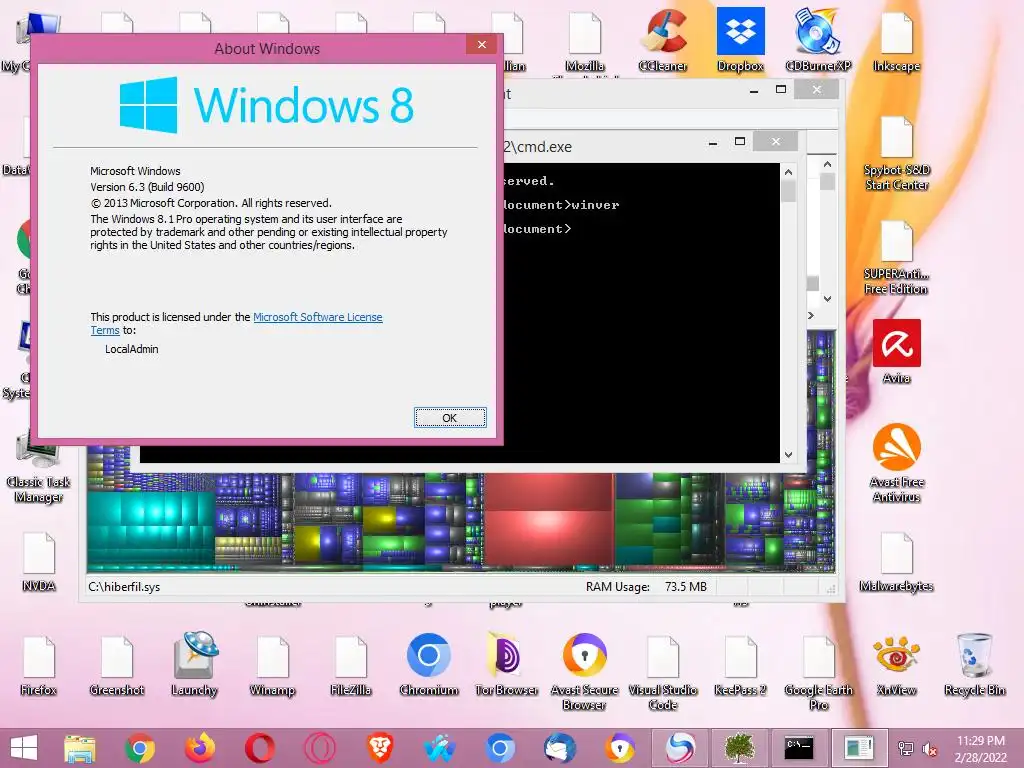Launch Chromium from the taskbar

(x=500, y=748)
